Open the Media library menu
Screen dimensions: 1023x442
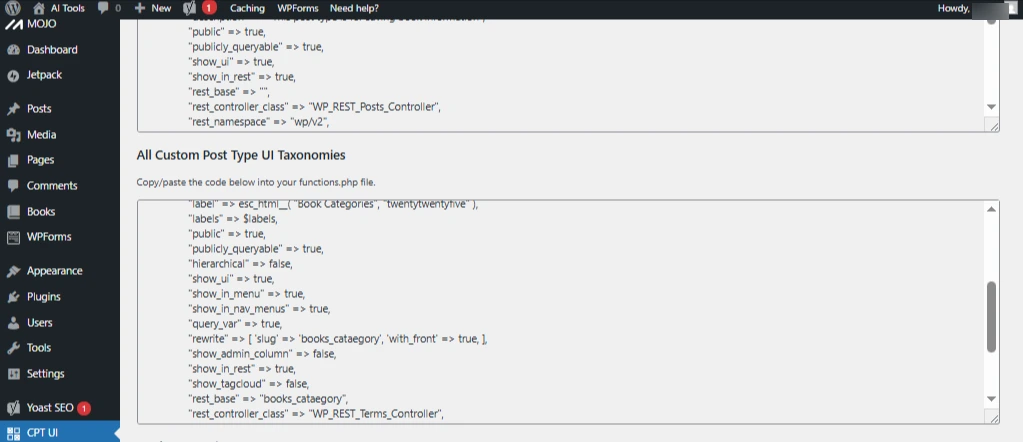(x=41, y=135)
